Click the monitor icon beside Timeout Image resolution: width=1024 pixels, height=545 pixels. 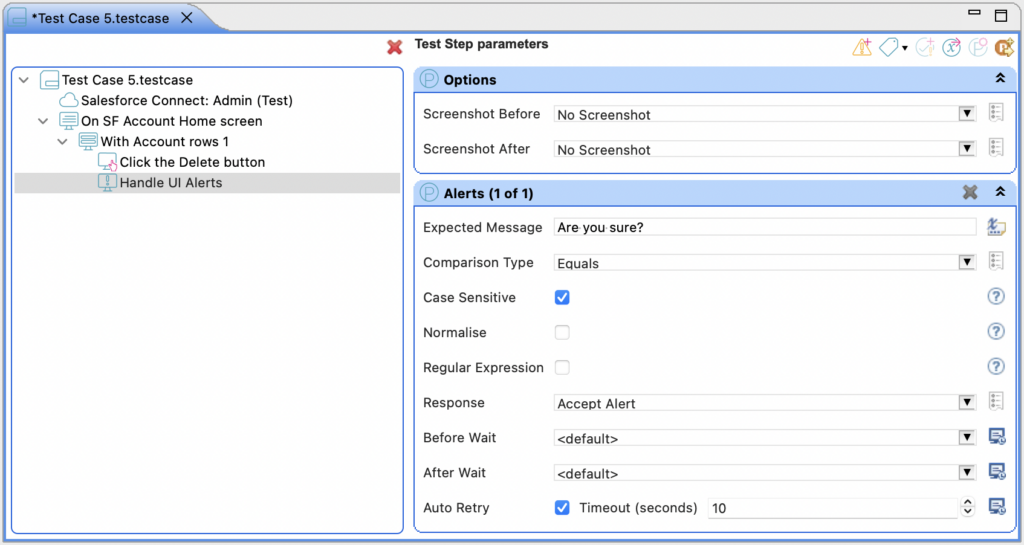tap(997, 506)
